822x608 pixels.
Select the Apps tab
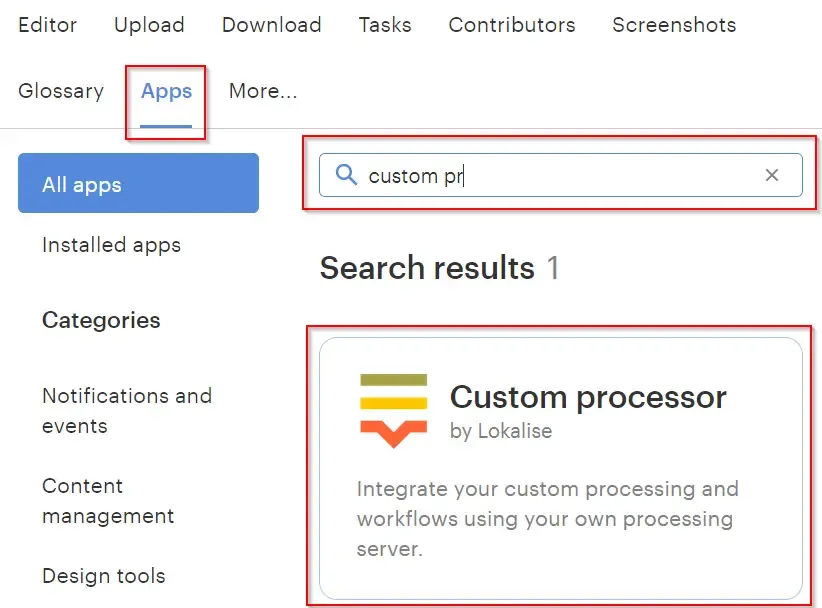[x=166, y=91]
